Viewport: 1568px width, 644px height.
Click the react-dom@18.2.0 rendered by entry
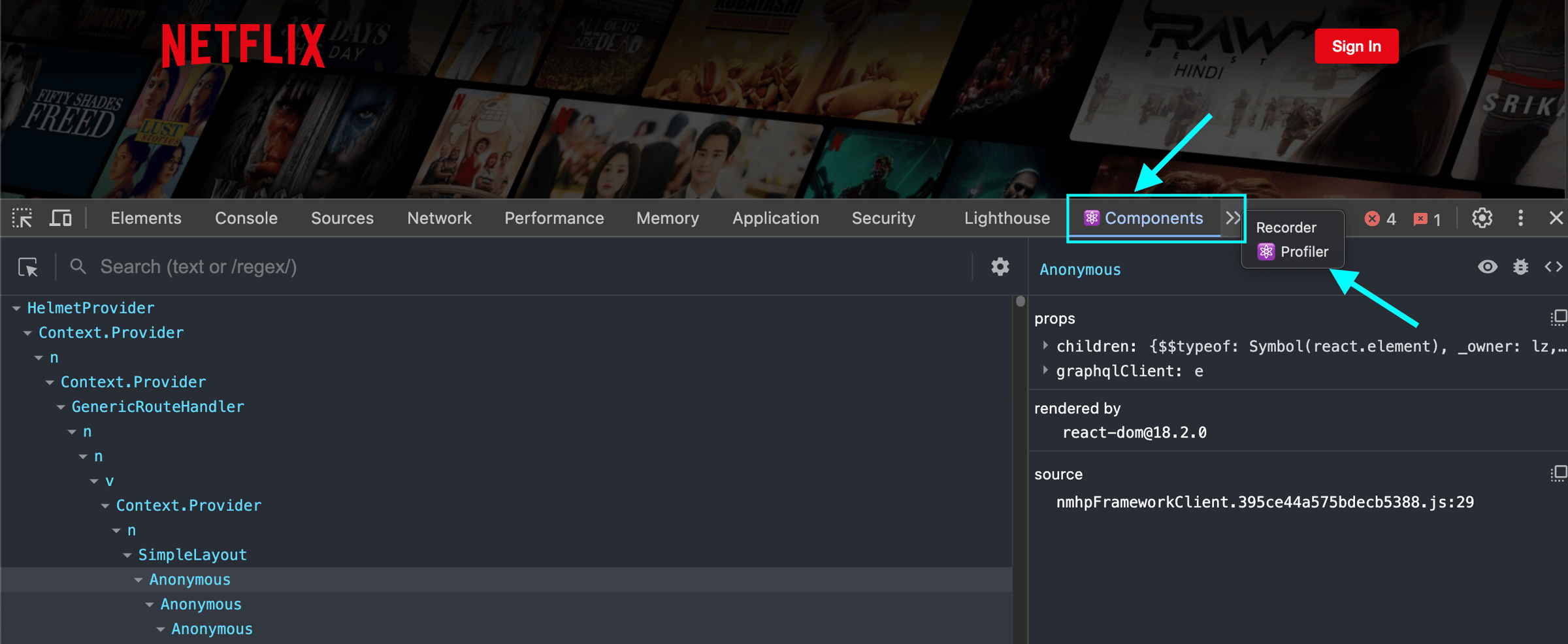click(1134, 432)
